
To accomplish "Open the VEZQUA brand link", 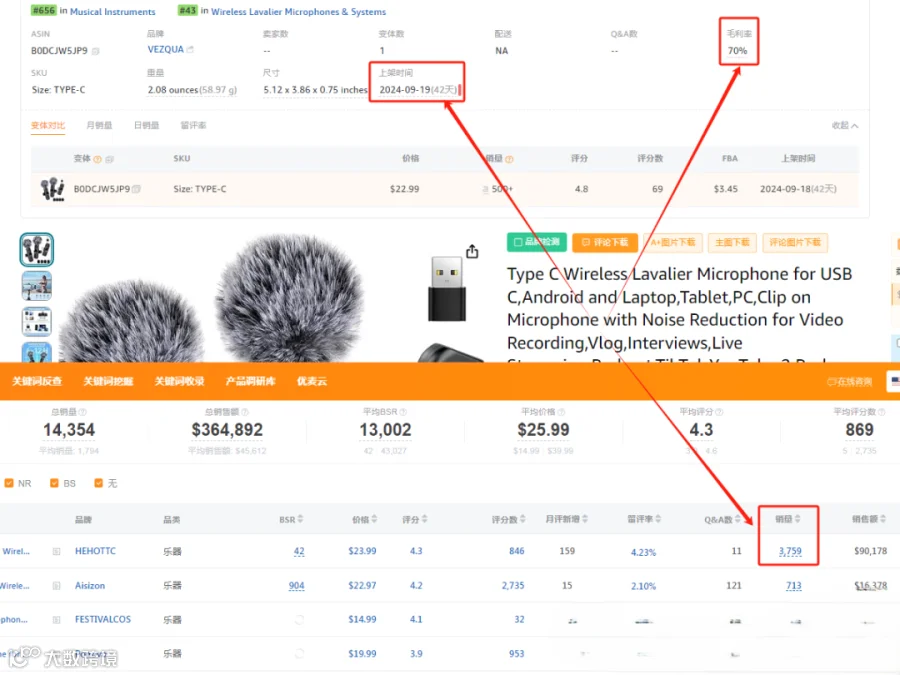I will pos(165,49).
